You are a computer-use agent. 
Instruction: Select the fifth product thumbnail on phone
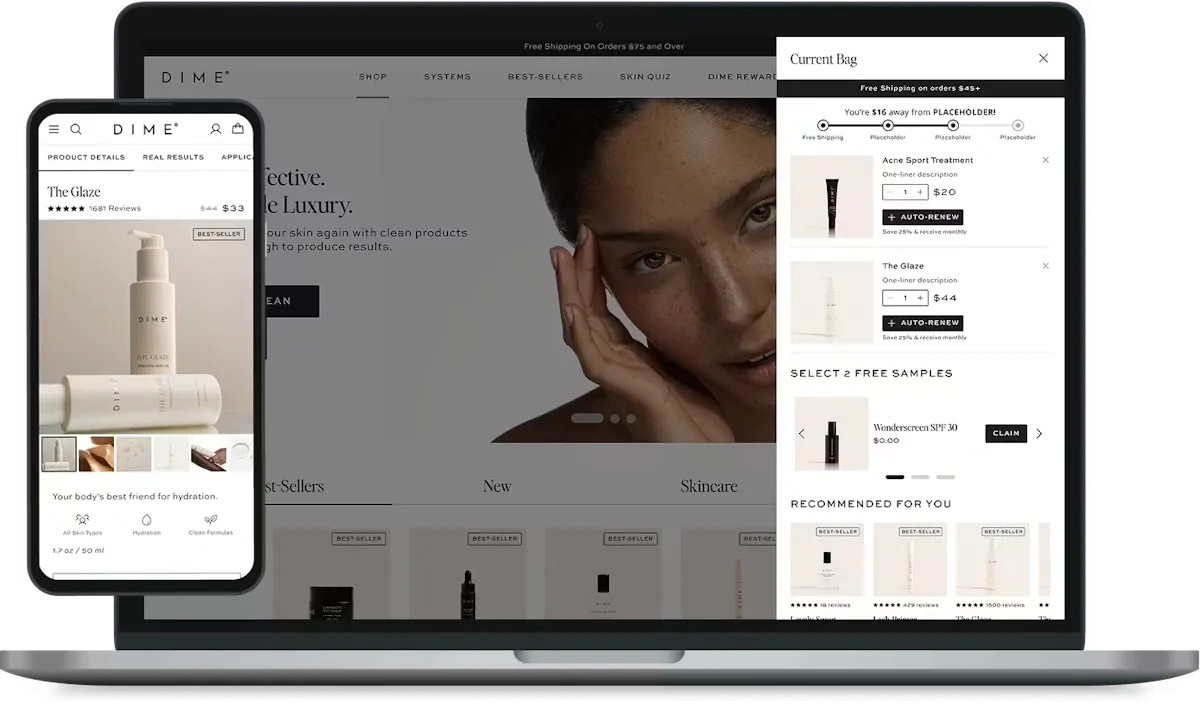click(x=209, y=453)
